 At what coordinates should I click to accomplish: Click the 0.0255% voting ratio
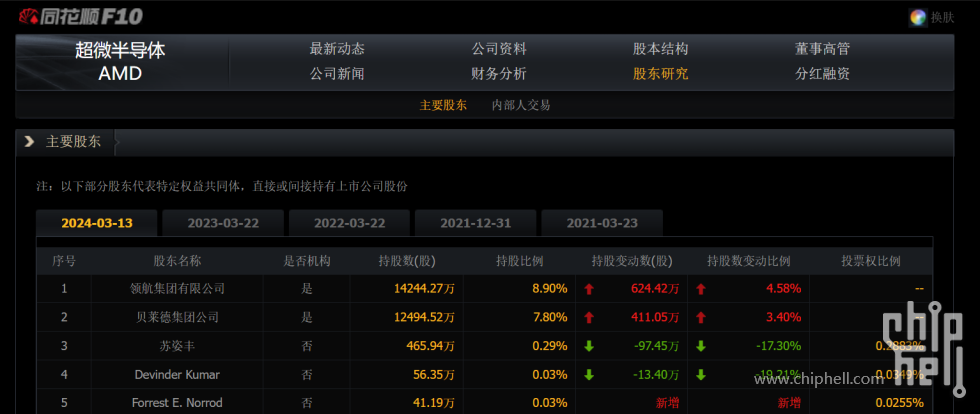899,403
